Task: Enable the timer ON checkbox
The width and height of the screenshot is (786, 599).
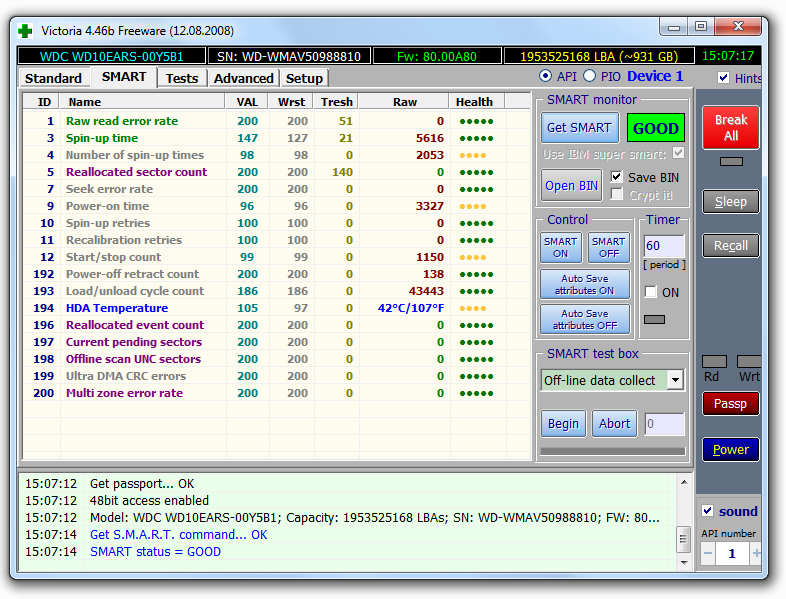Action: 651,292
